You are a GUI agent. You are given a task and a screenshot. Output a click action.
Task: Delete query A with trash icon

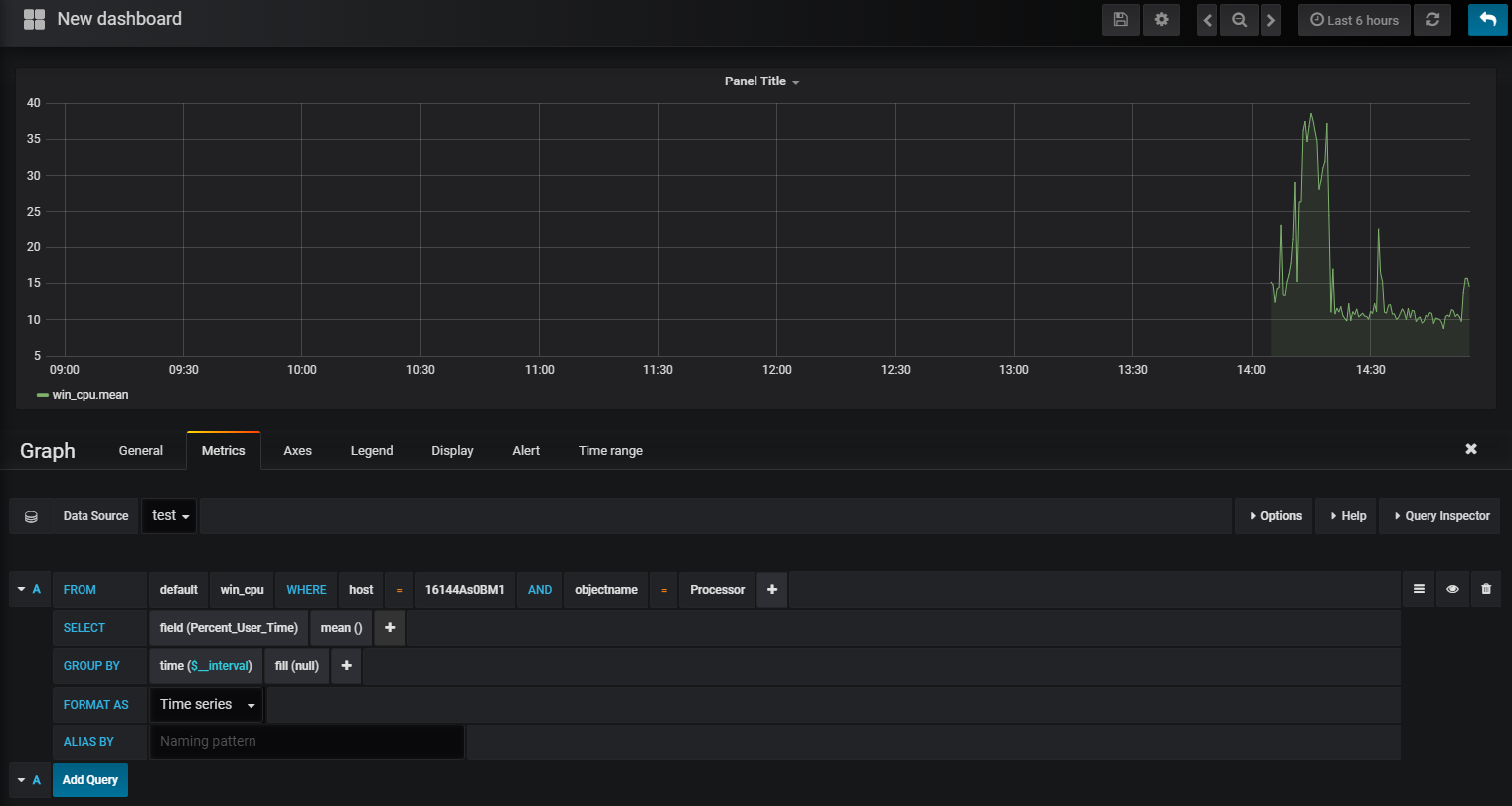(x=1486, y=589)
